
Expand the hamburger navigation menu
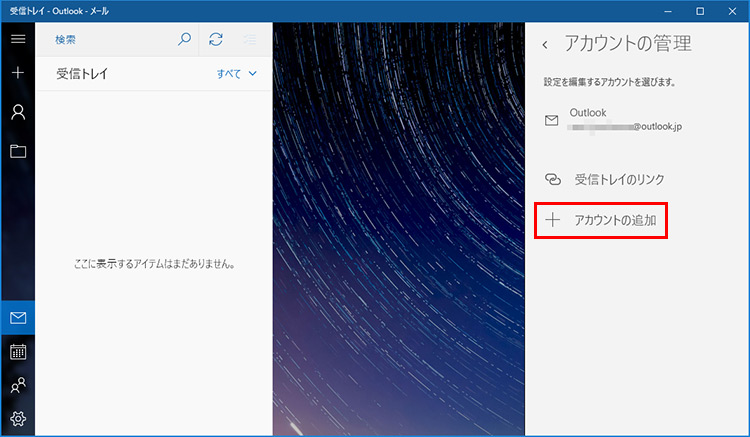pyautogui.click(x=17, y=39)
